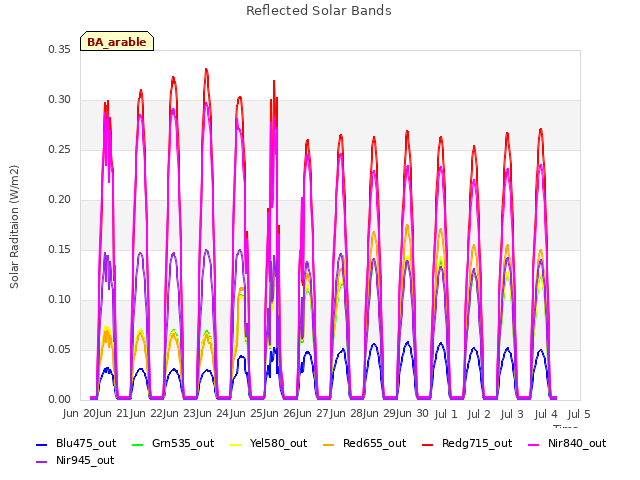Viewport: 640px width, 480px height.
Task: Click the Jul 3 x-axis date label
Action: pos(512,415)
